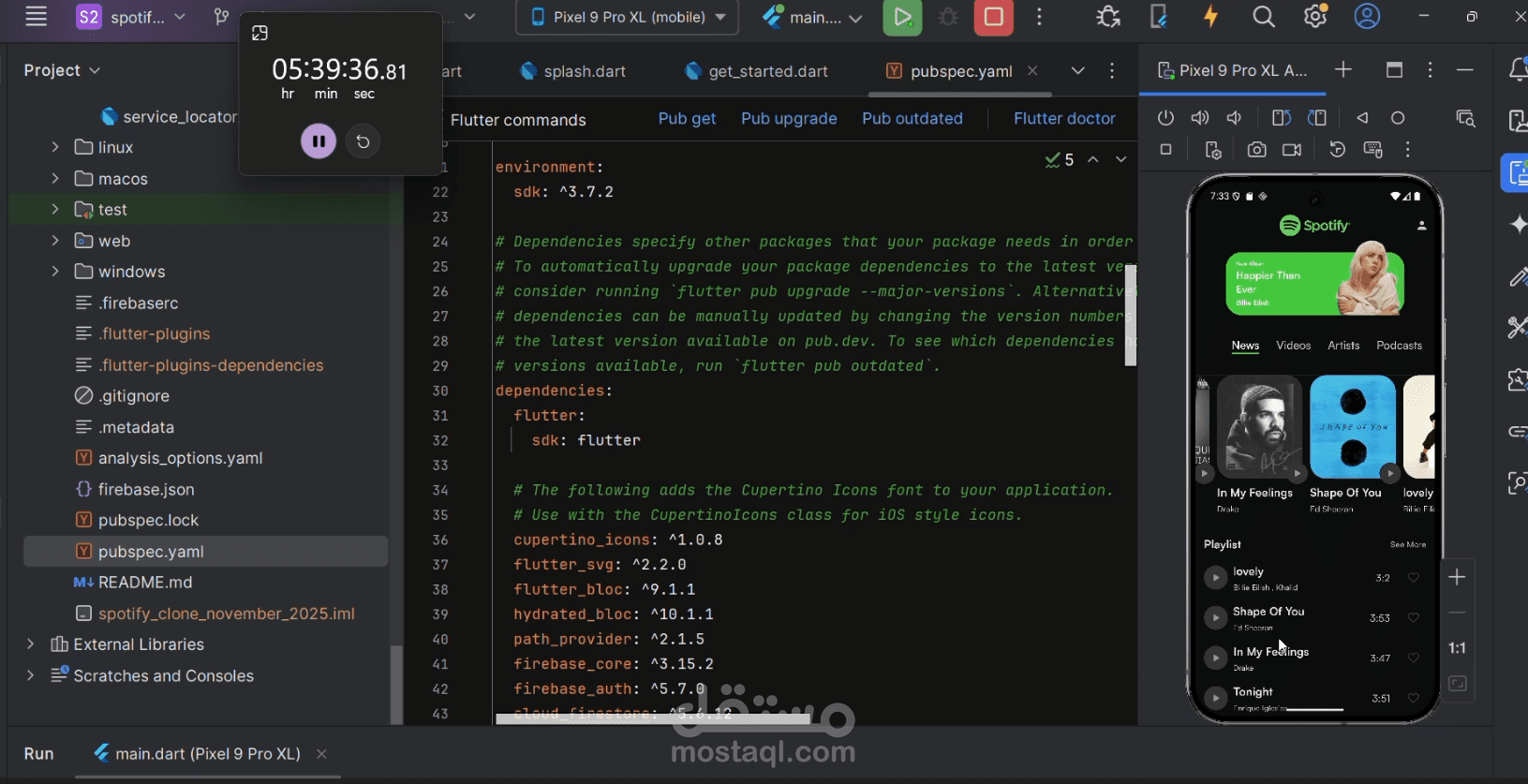Open Shape Of You album cover
The image size is (1528, 784).
point(1353,427)
